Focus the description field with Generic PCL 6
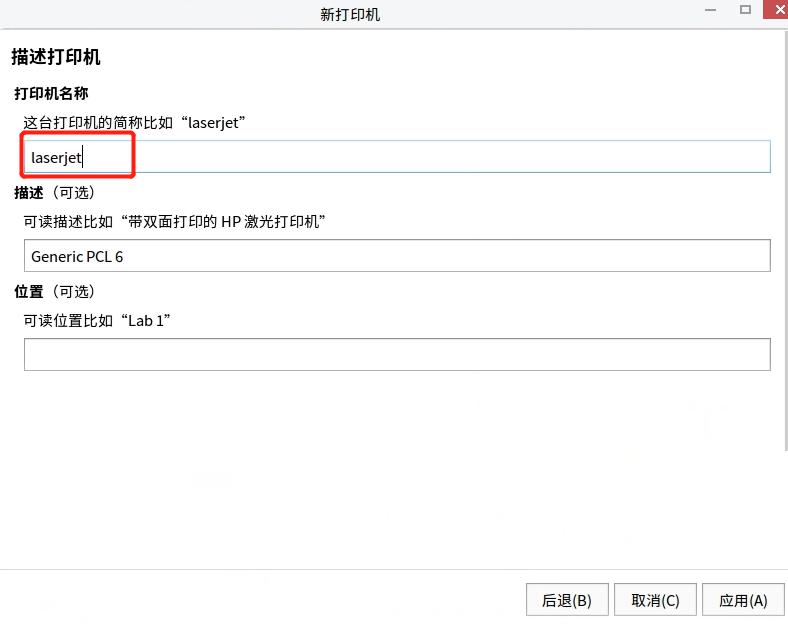Screen dimensions: 788x624 click(397, 256)
